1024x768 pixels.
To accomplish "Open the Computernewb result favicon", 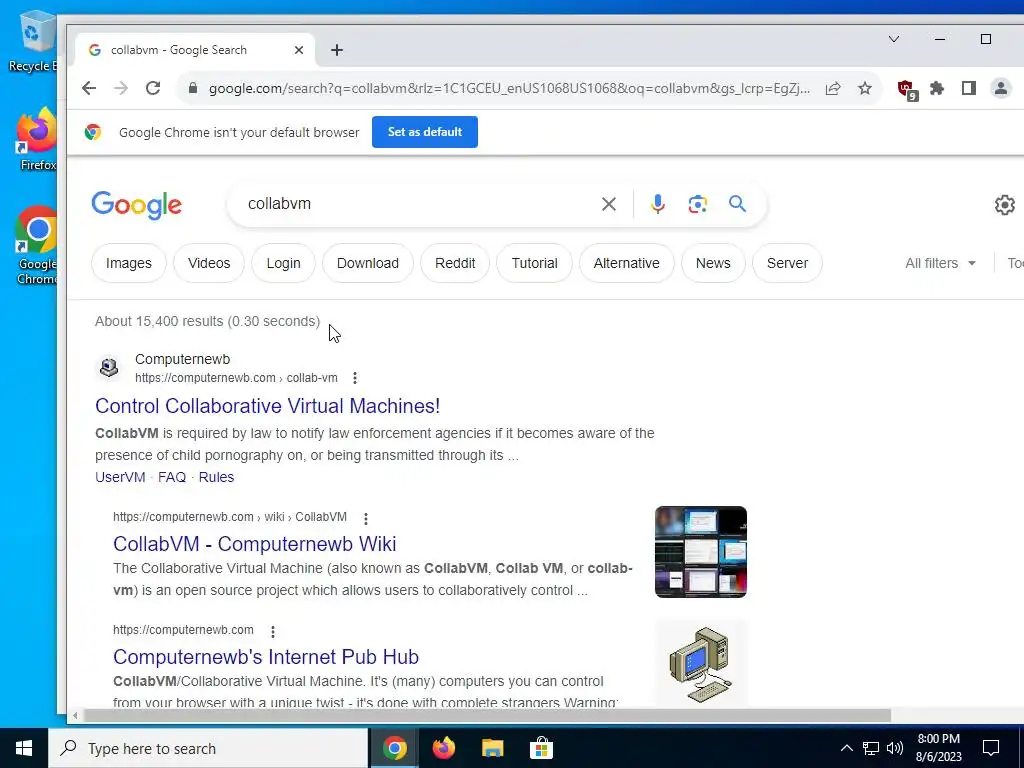I will [x=109, y=368].
